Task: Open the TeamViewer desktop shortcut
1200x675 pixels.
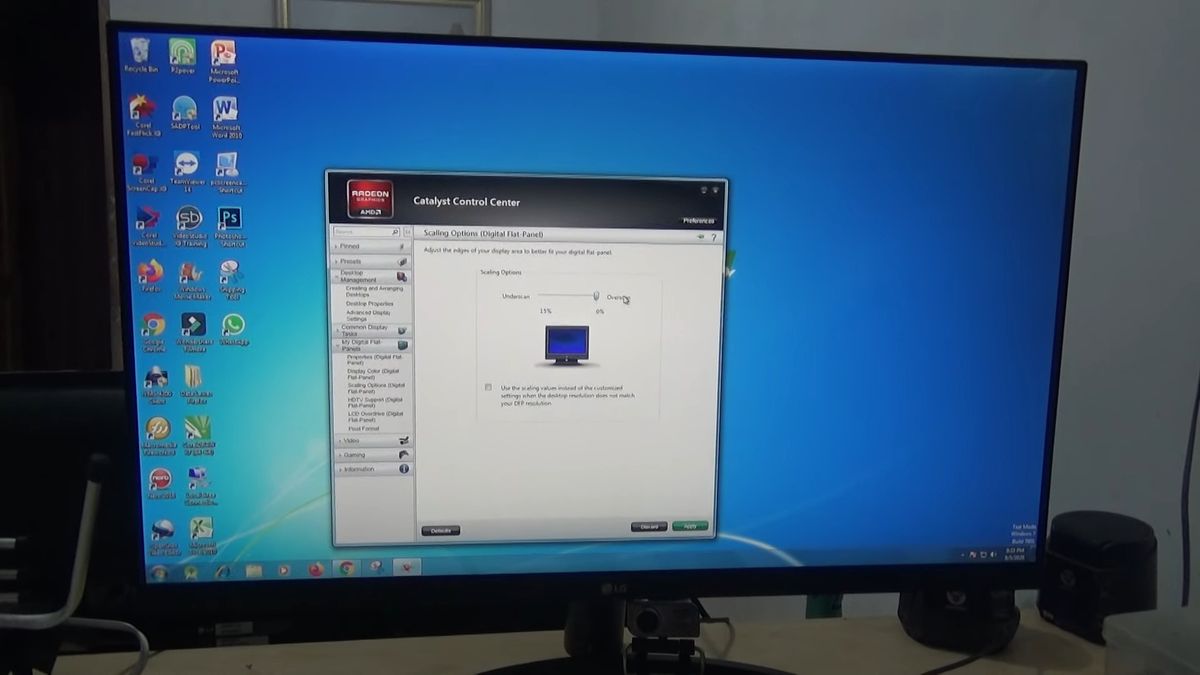Action: pos(186,170)
